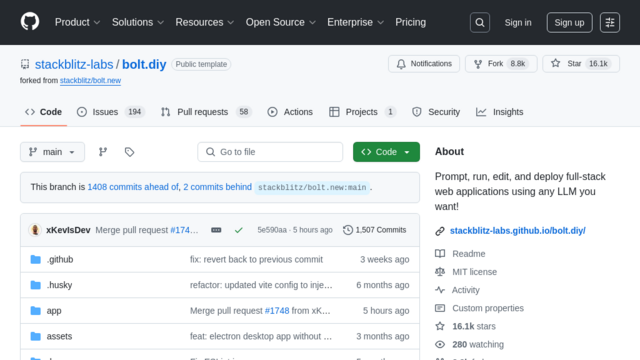Open the search magnifier button
Viewport: 640px width, 360px height.
point(480,22)
